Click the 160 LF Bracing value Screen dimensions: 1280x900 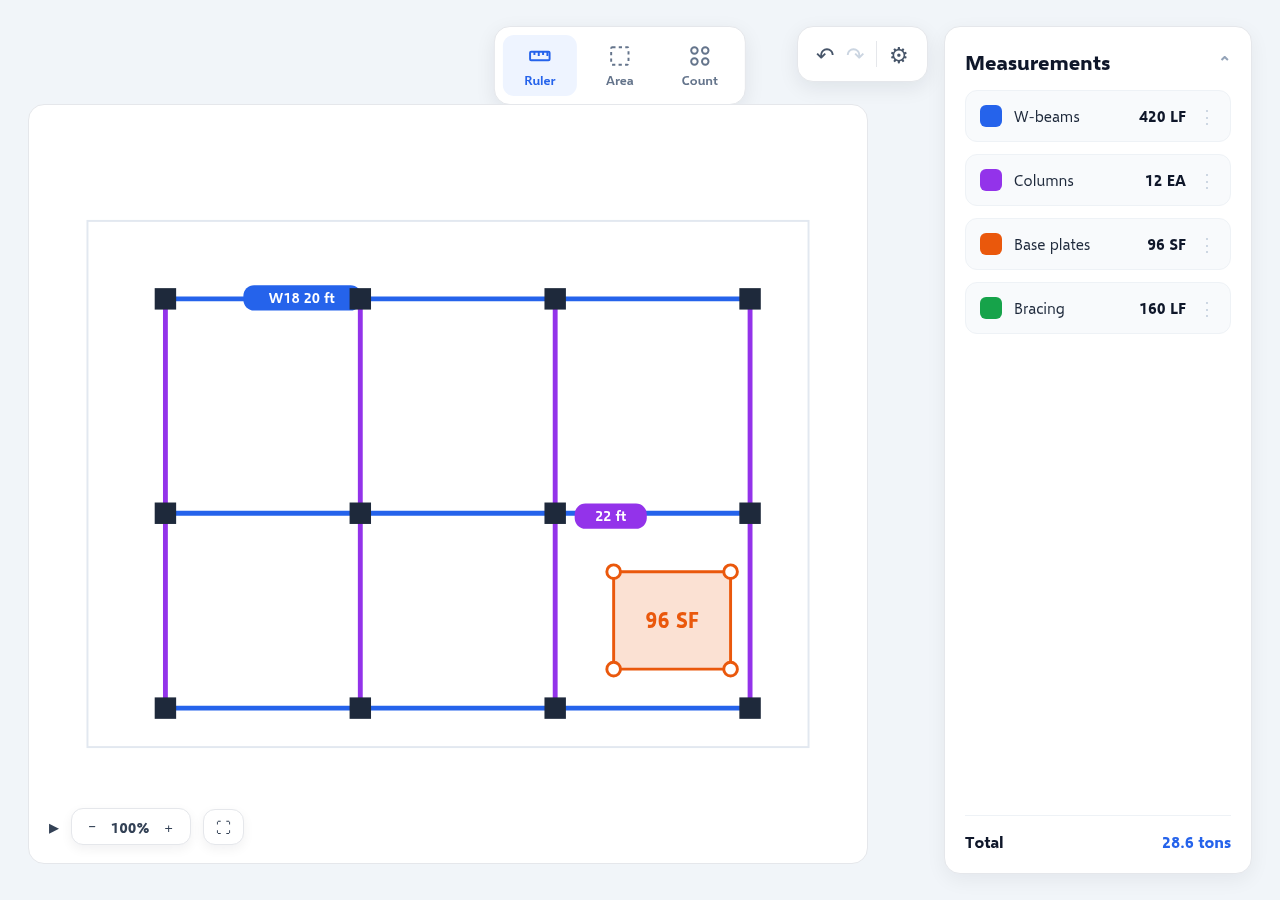coord(1162,309)
